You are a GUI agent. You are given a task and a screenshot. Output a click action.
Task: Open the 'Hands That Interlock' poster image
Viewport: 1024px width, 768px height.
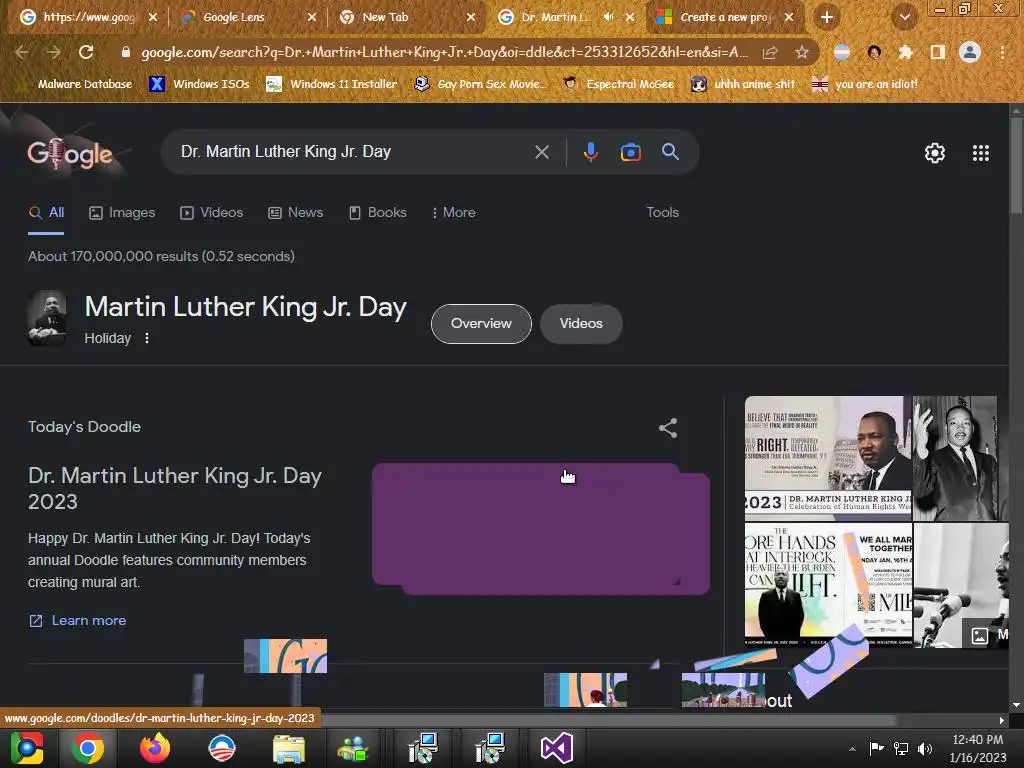[x=828, y=585]
